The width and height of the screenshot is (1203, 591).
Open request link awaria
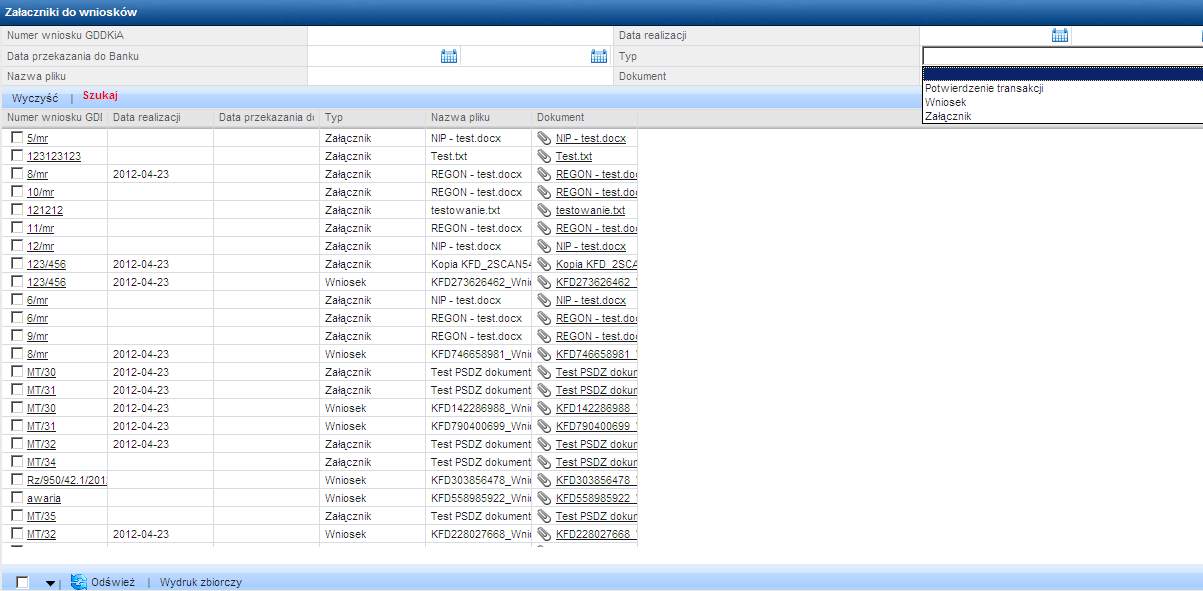click(44, 498)
